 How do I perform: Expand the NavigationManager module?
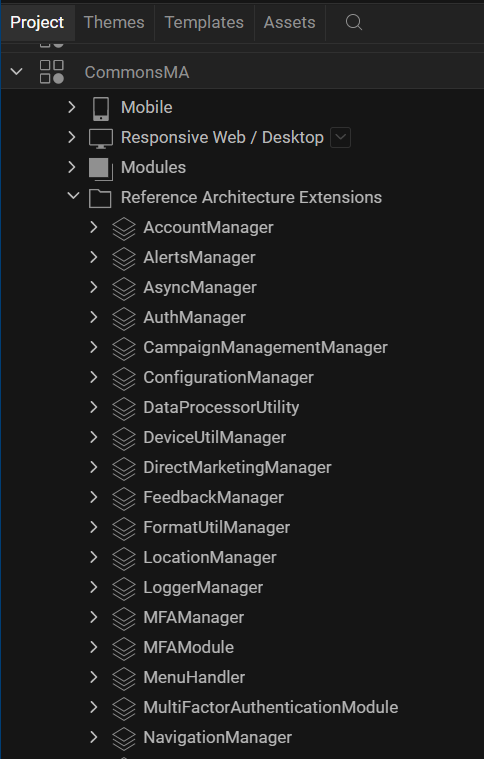click(x=94, y=737)
